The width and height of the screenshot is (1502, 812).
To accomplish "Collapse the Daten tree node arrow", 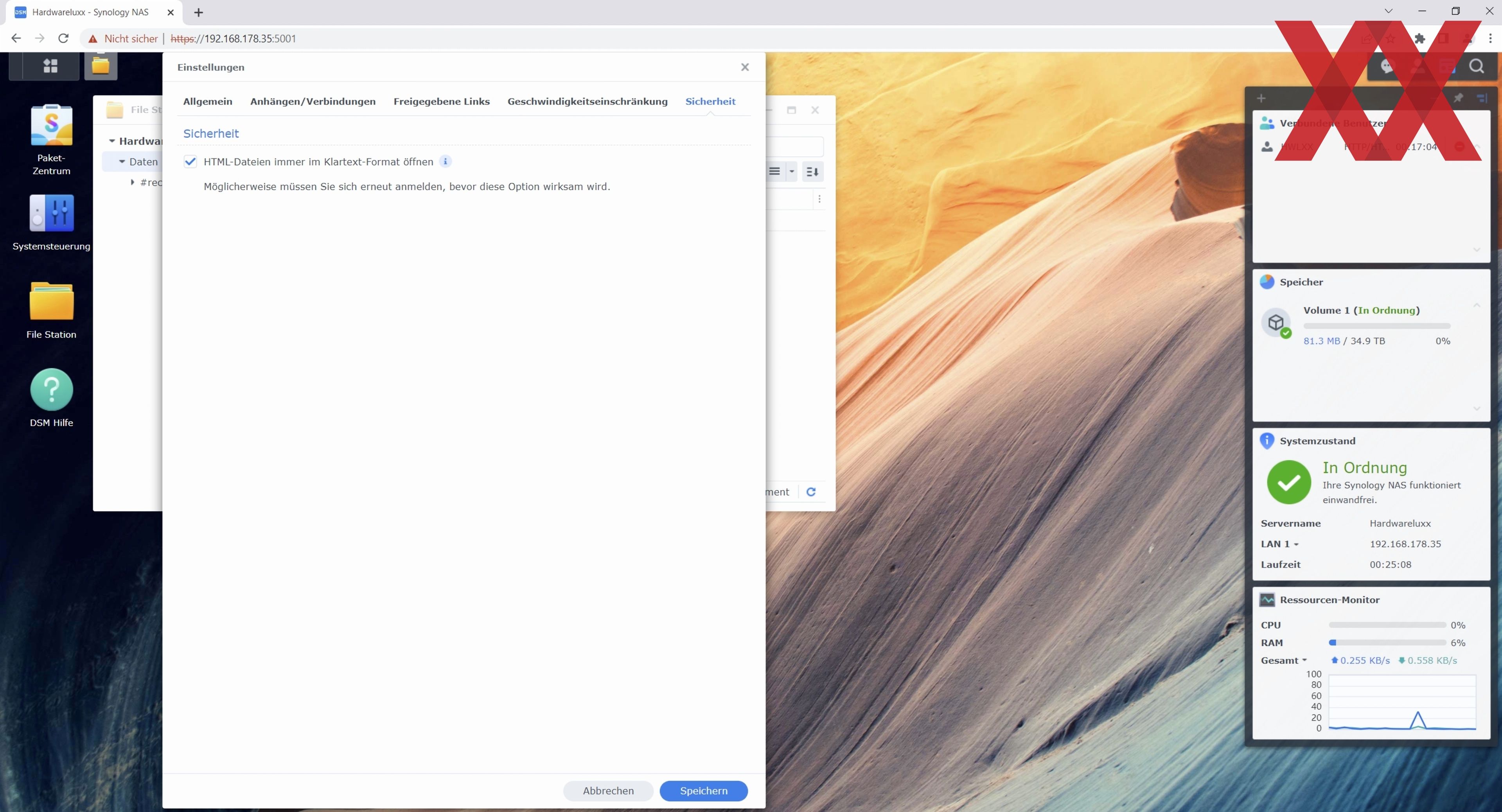I will coord(122,162).
